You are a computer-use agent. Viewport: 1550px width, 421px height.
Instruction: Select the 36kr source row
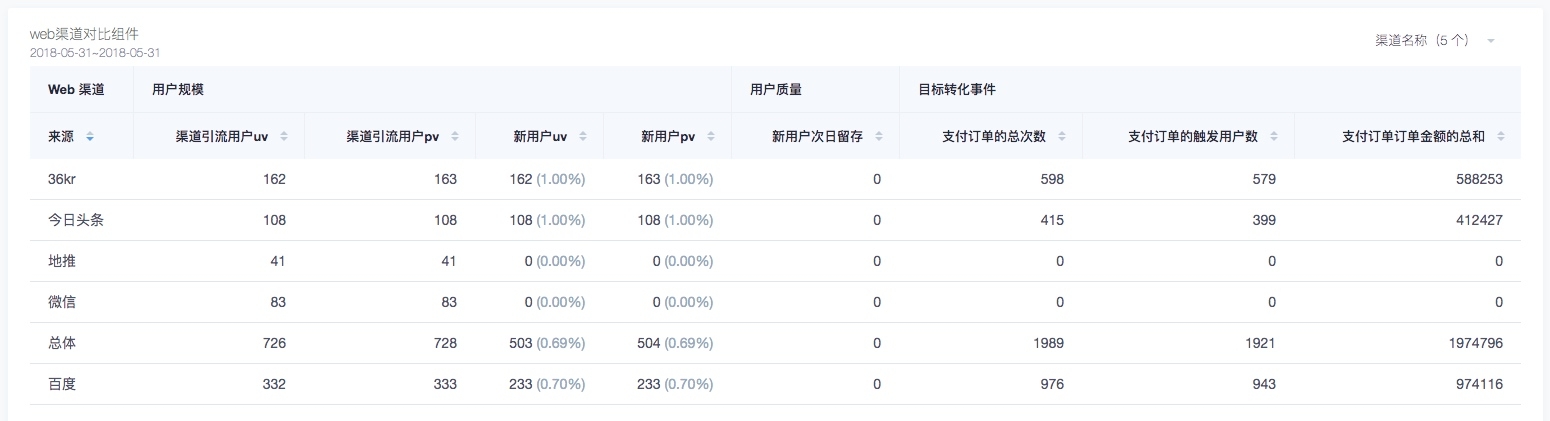(62, 179)
